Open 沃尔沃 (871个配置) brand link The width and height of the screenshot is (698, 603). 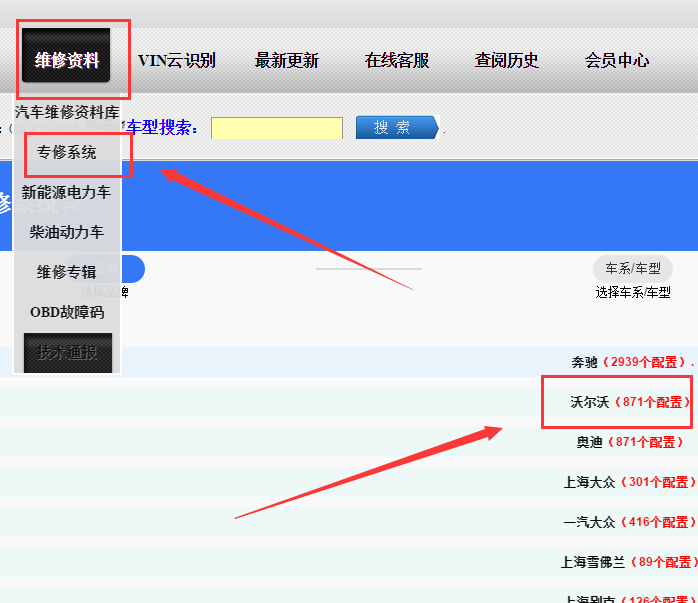pos(630,402)
